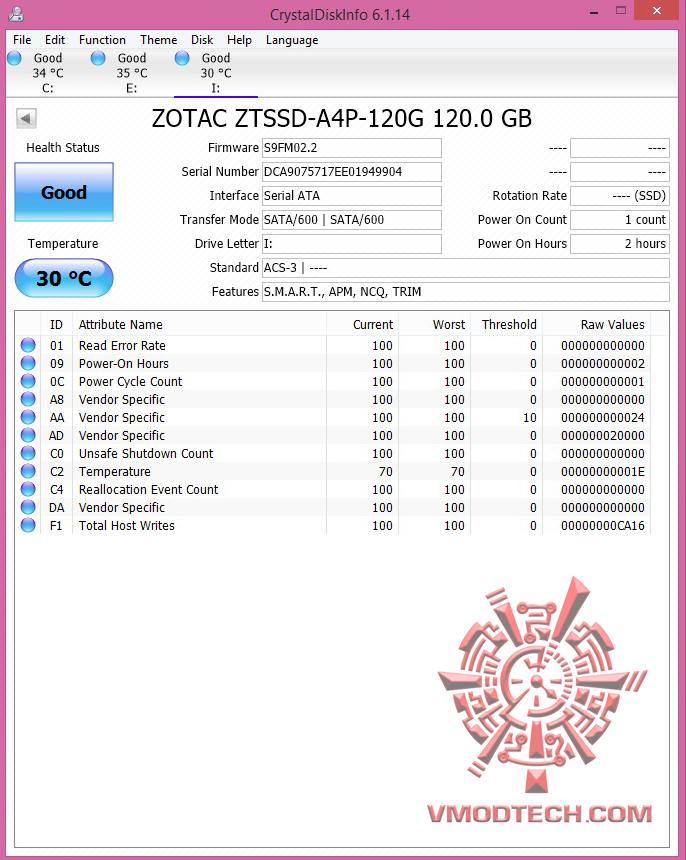This screenshot has width=686, height=860.
Task: Switch to disk E: 35 °C tab
Action: [132, 73]
